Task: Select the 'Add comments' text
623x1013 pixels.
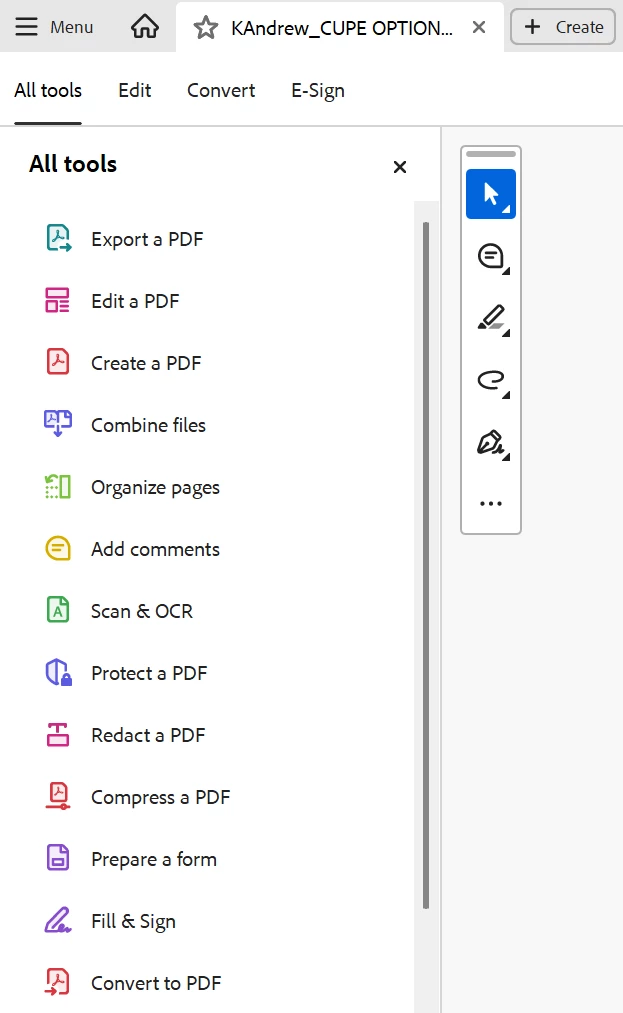Action: click(x=155, y=549)
